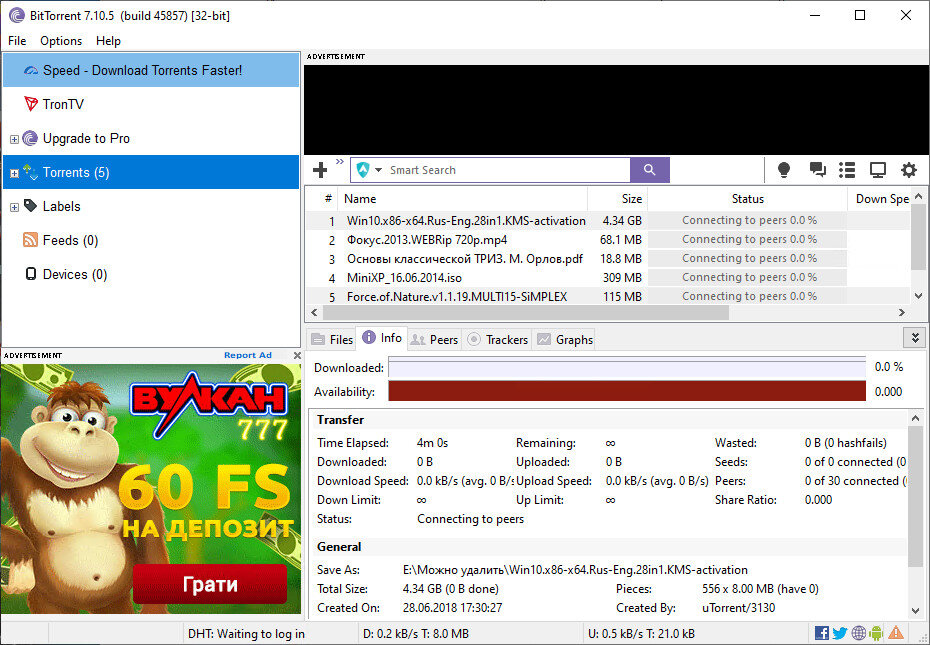Click the Downloaded progress bar
The height and width of the screenshot is (645, 930).
click(628, 367)
